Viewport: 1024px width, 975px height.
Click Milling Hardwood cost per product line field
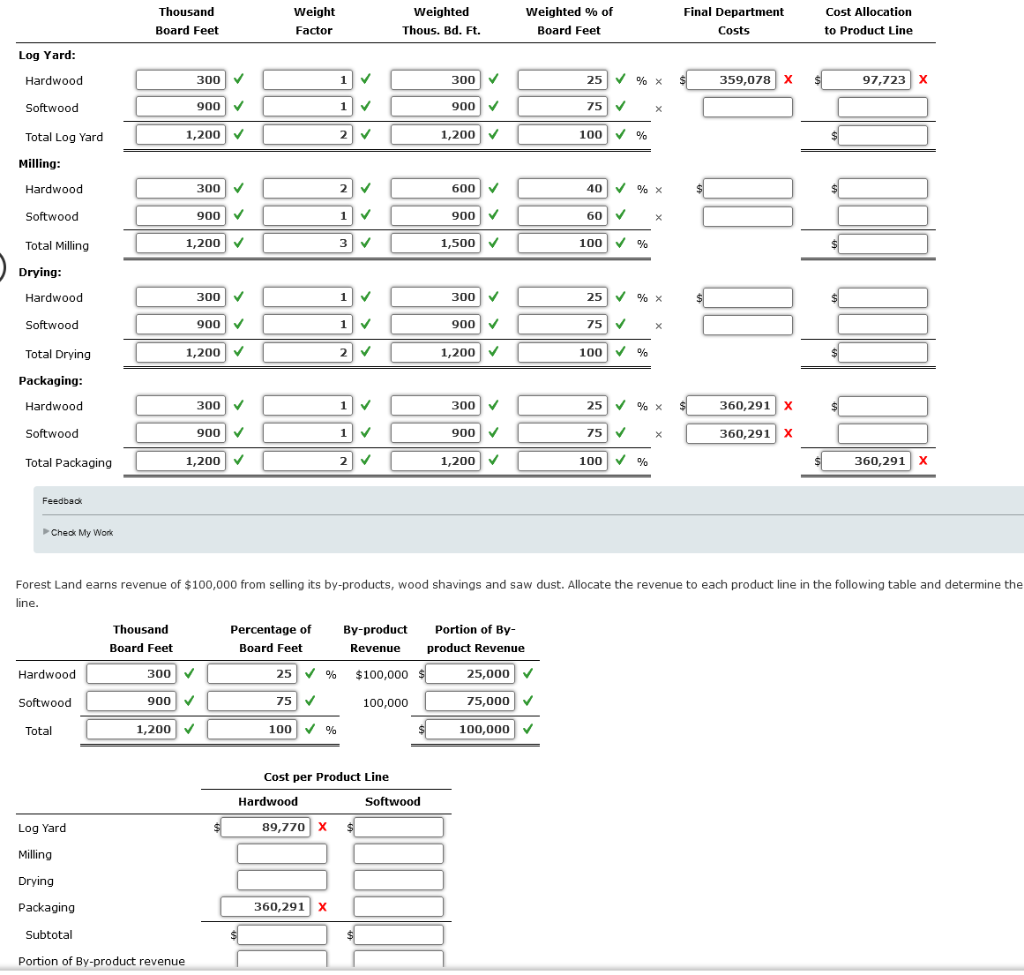282,854
